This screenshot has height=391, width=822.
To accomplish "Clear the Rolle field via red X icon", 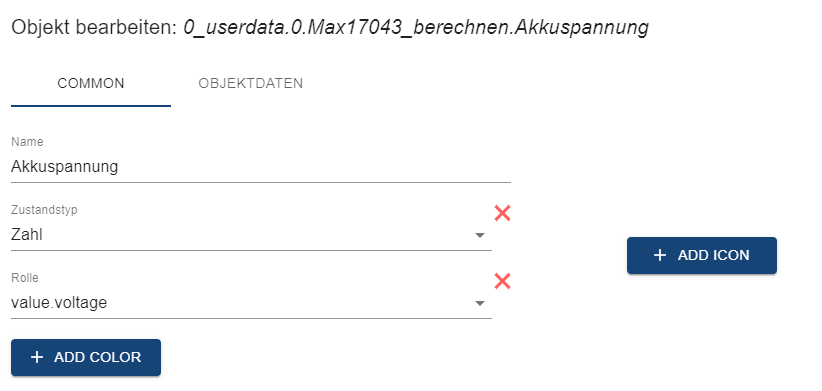I will point(502,281).
